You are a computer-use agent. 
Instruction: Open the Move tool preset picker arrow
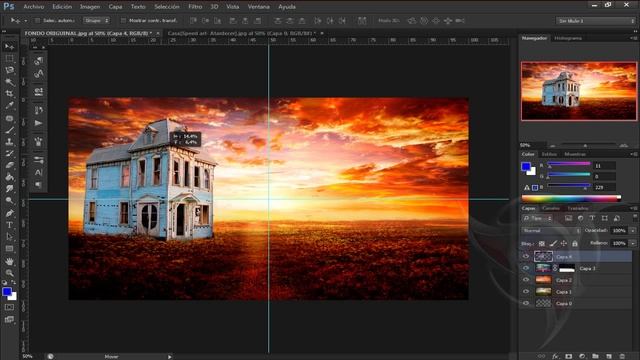tap(26, 21)
